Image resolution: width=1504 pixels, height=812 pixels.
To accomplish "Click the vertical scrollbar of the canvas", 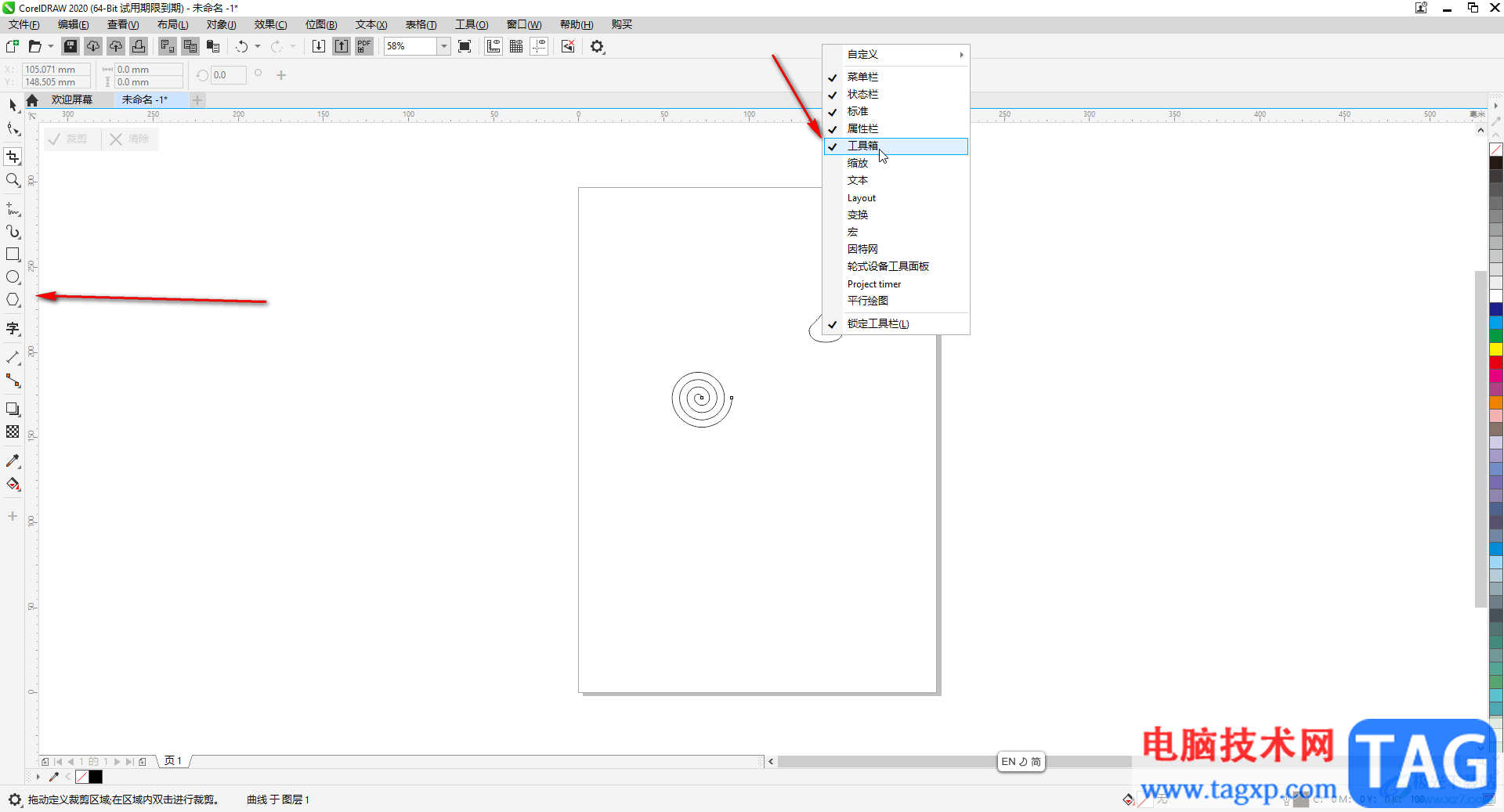I will click(x=1480, y=438).
